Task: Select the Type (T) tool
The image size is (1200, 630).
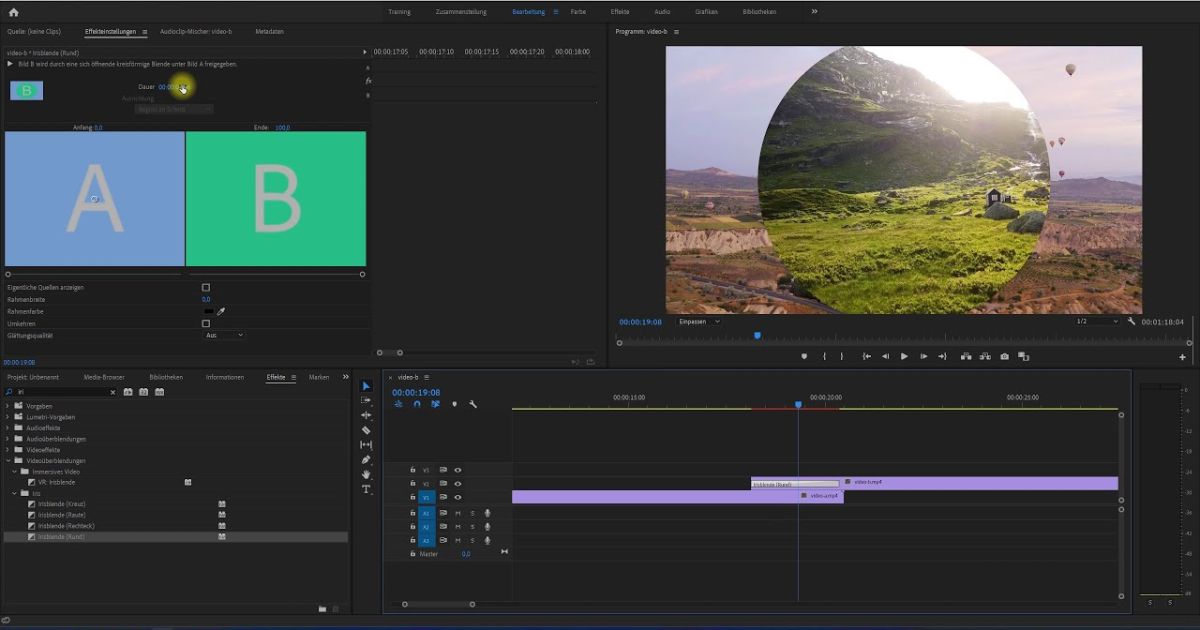Action: 366,489
